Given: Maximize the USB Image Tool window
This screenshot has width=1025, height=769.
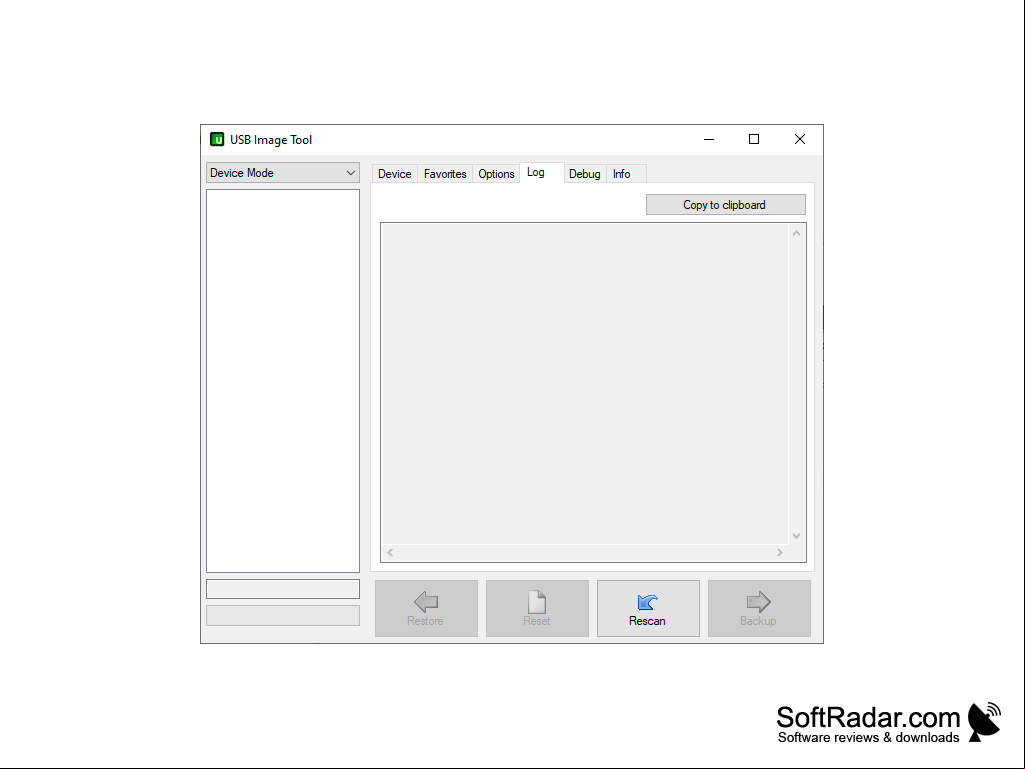Looking at the screenshot, I should pos(754,139).
